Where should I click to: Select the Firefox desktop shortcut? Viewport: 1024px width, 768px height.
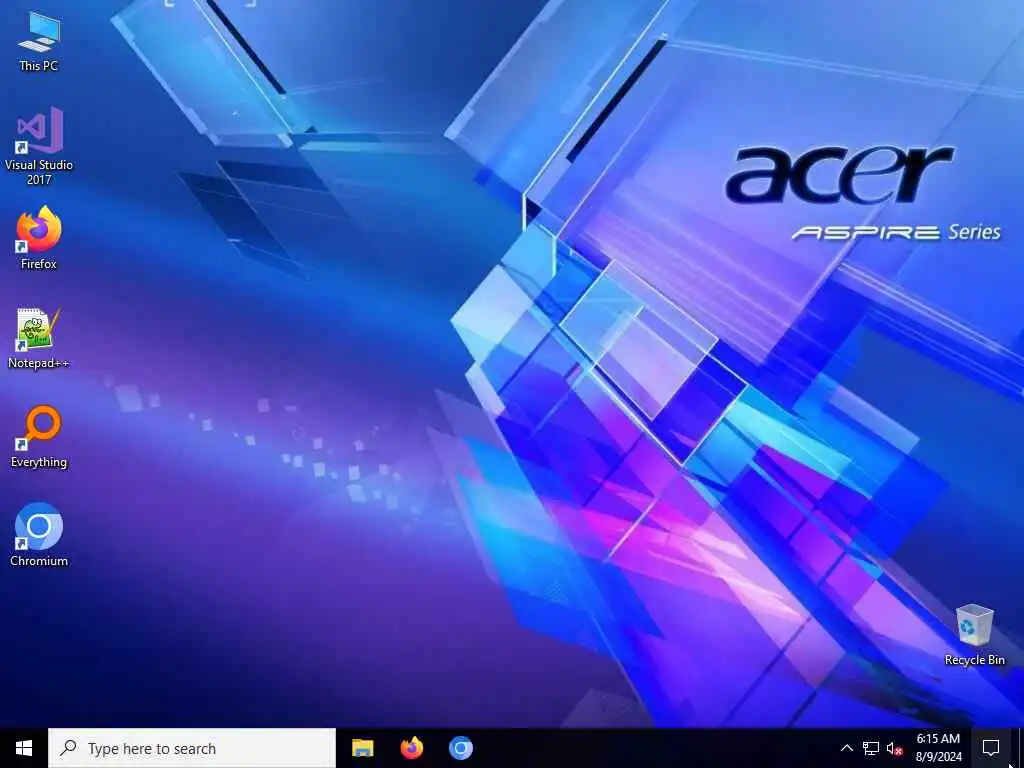click(x=39, y=238)
